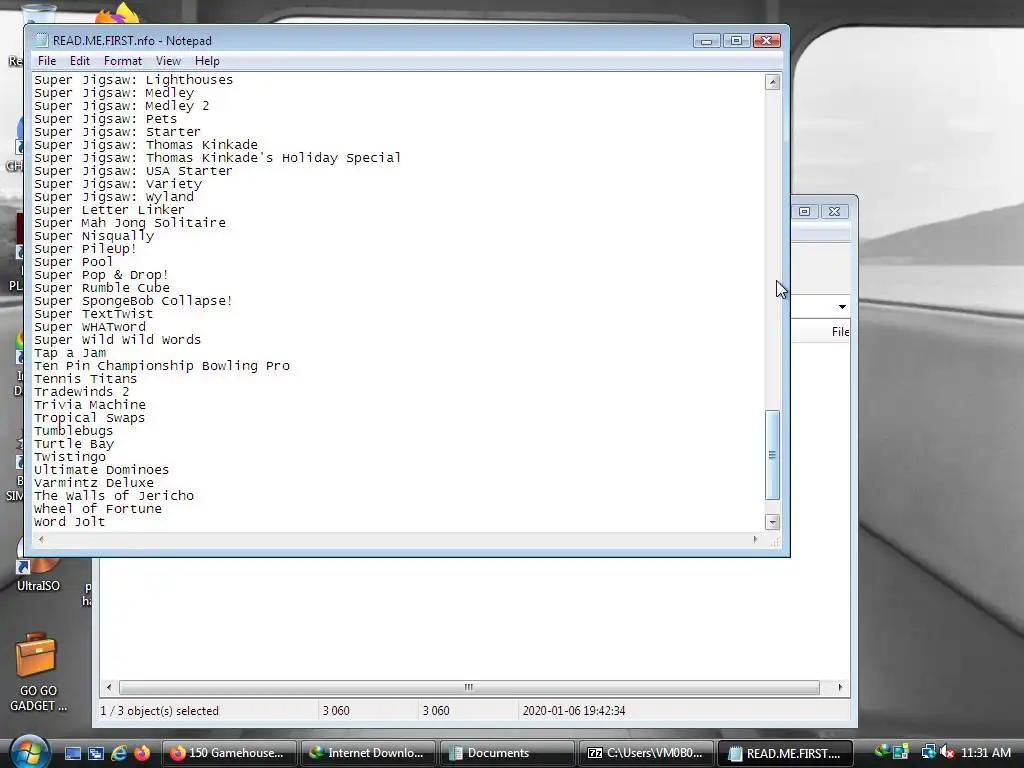Click the 'The Walls of Jericho' line

[x=114, y=496]
